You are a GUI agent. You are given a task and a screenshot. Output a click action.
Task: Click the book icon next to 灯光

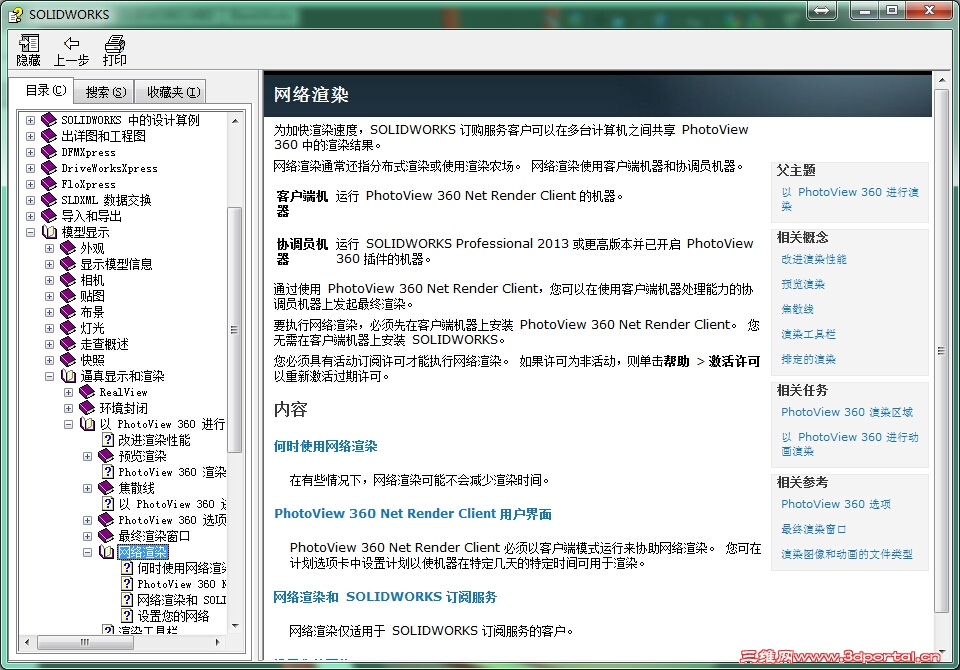[68, 328]
